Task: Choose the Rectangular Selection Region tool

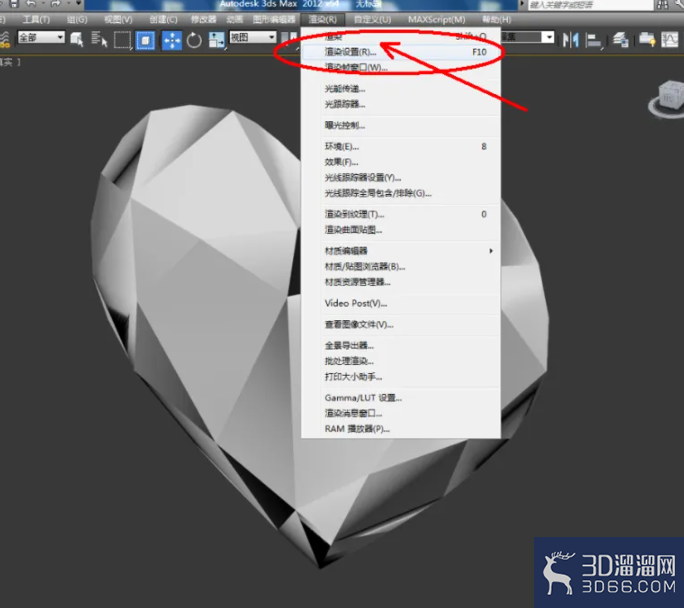Action: [123, 40]
